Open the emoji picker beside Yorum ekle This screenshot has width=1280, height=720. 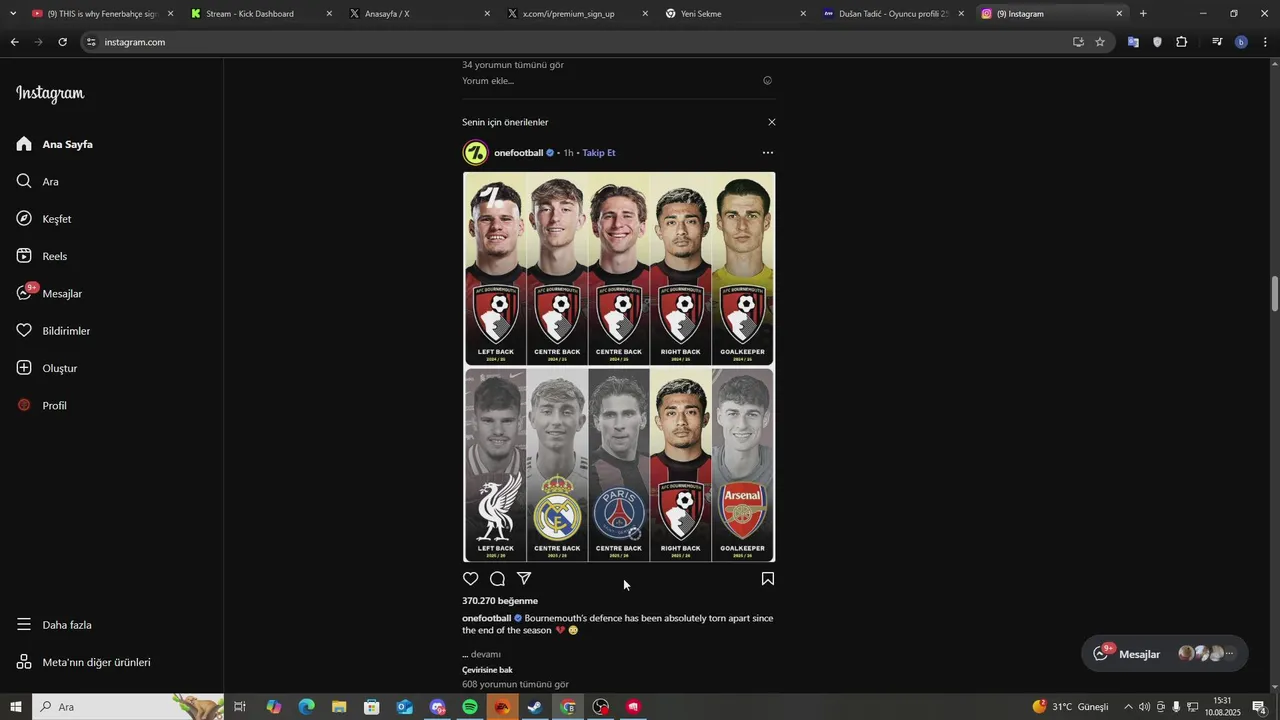point(768,81)
